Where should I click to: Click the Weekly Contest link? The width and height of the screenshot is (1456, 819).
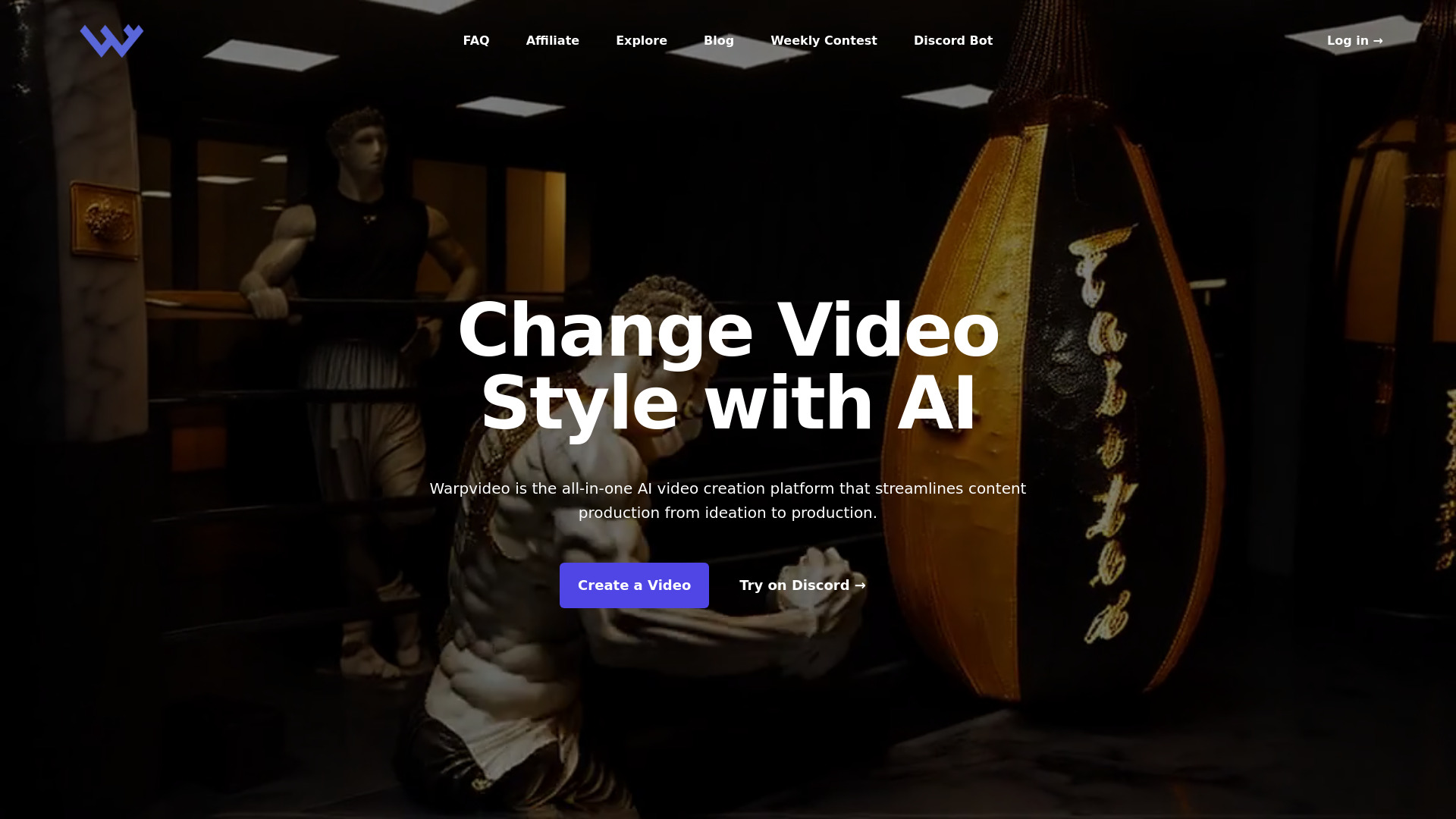[x=824, y=40]
